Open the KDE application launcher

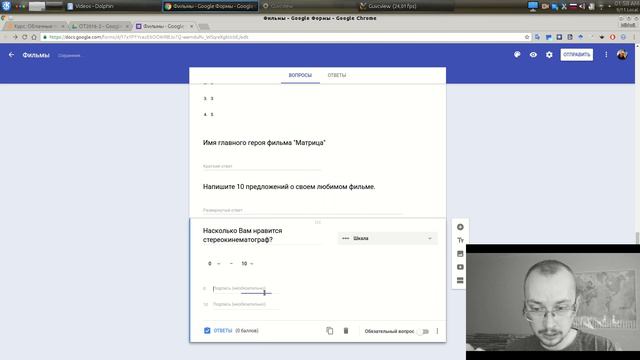6,6
